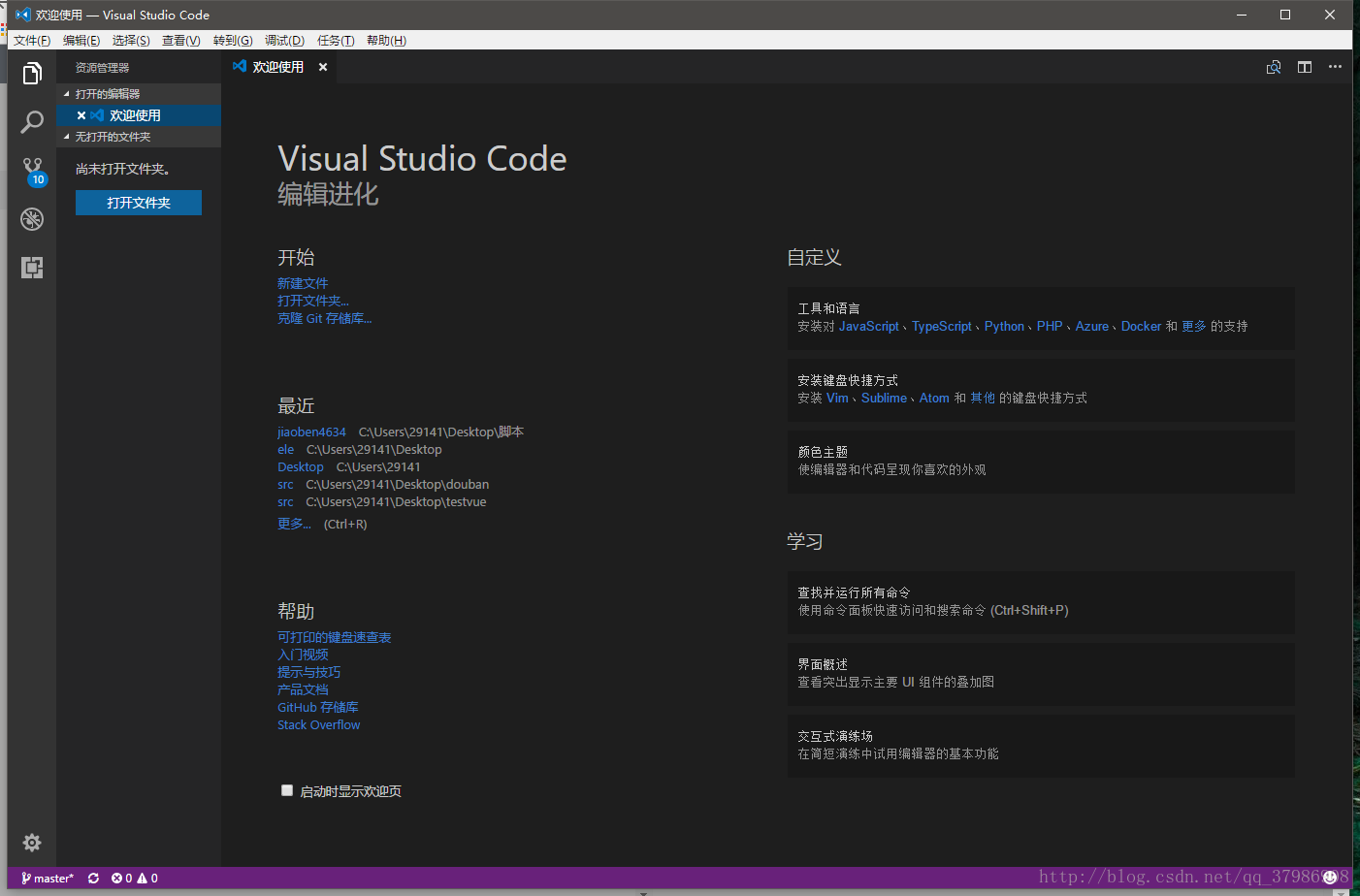Click the 打开文件夹 button in sidebar
This screenshot has width=1360, height=896.
coord(139,203)
